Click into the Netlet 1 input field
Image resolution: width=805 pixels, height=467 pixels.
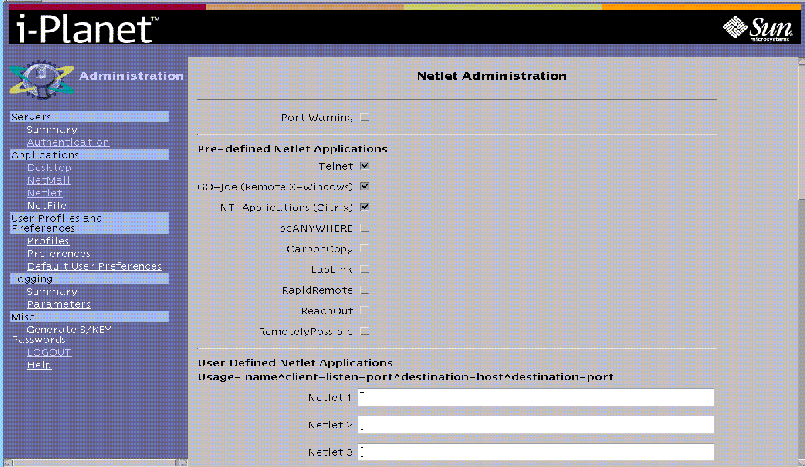click(535, 397)
